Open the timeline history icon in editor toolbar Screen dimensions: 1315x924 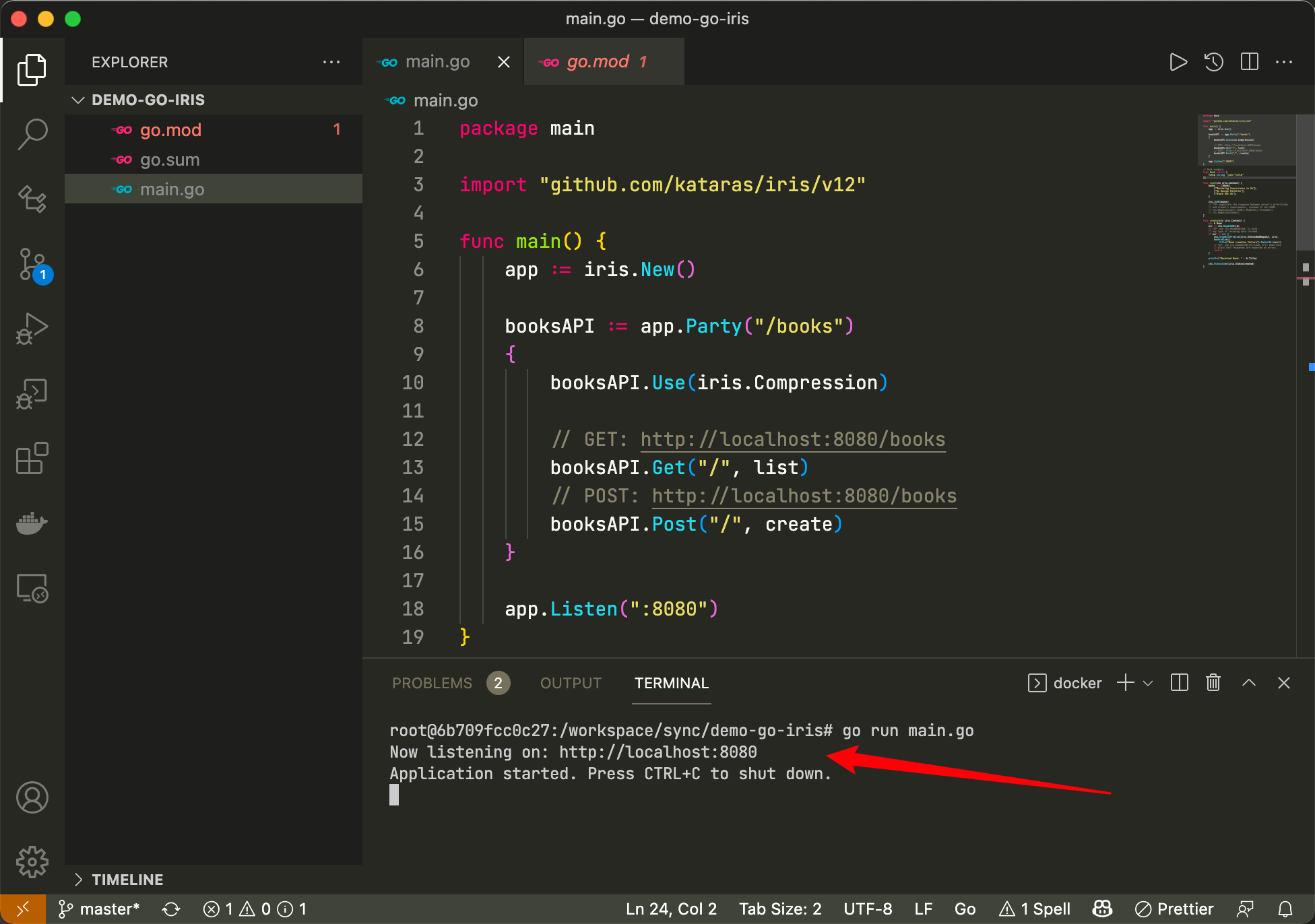pyautogui.click(x=1213, y=62)
